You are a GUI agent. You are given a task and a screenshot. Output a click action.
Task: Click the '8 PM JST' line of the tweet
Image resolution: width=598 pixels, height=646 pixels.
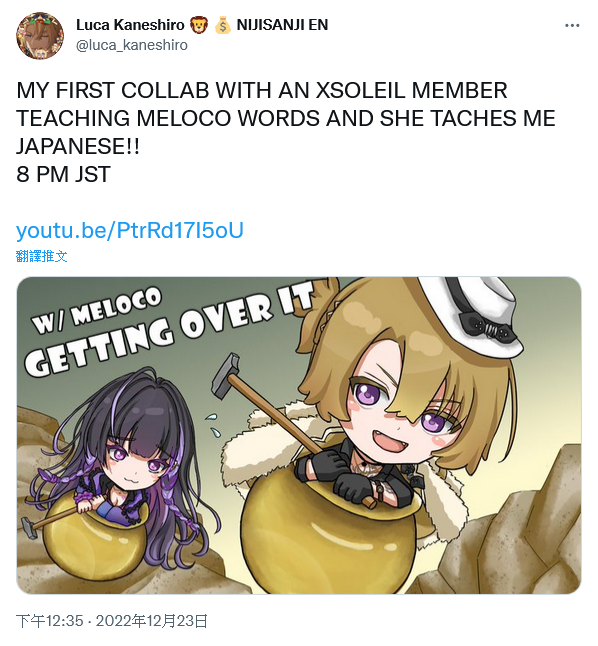point(63,174)
